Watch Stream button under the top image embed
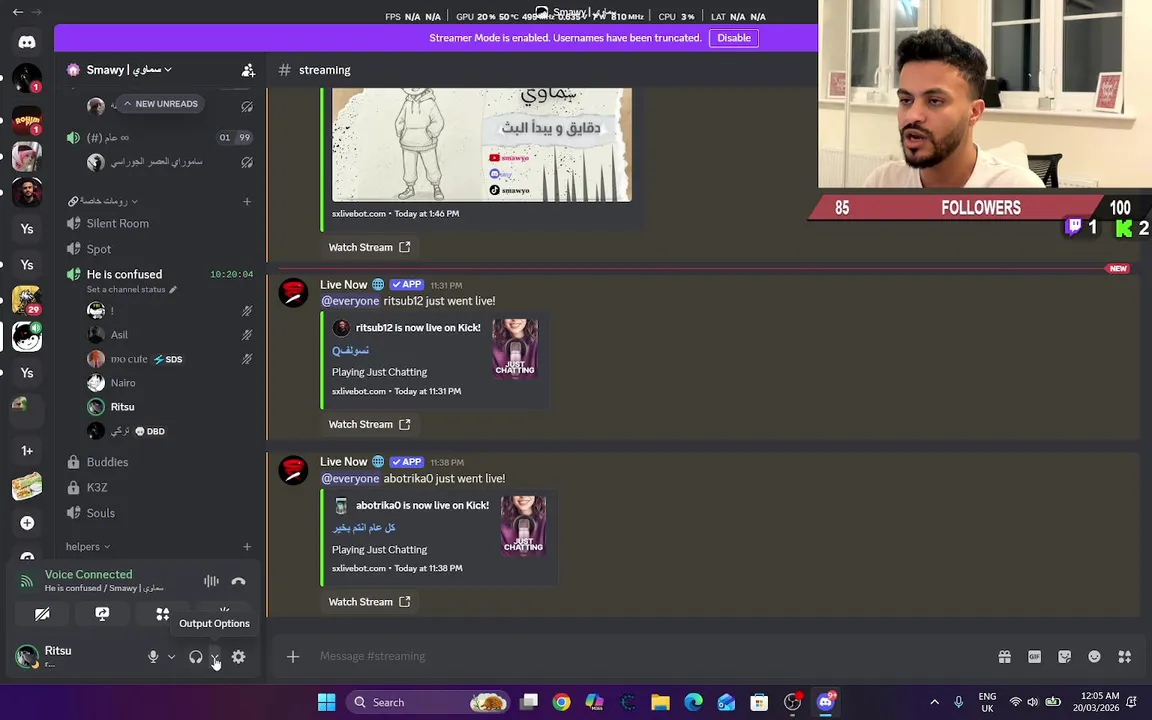1152x720 pixels. click(x=369, y=247)
